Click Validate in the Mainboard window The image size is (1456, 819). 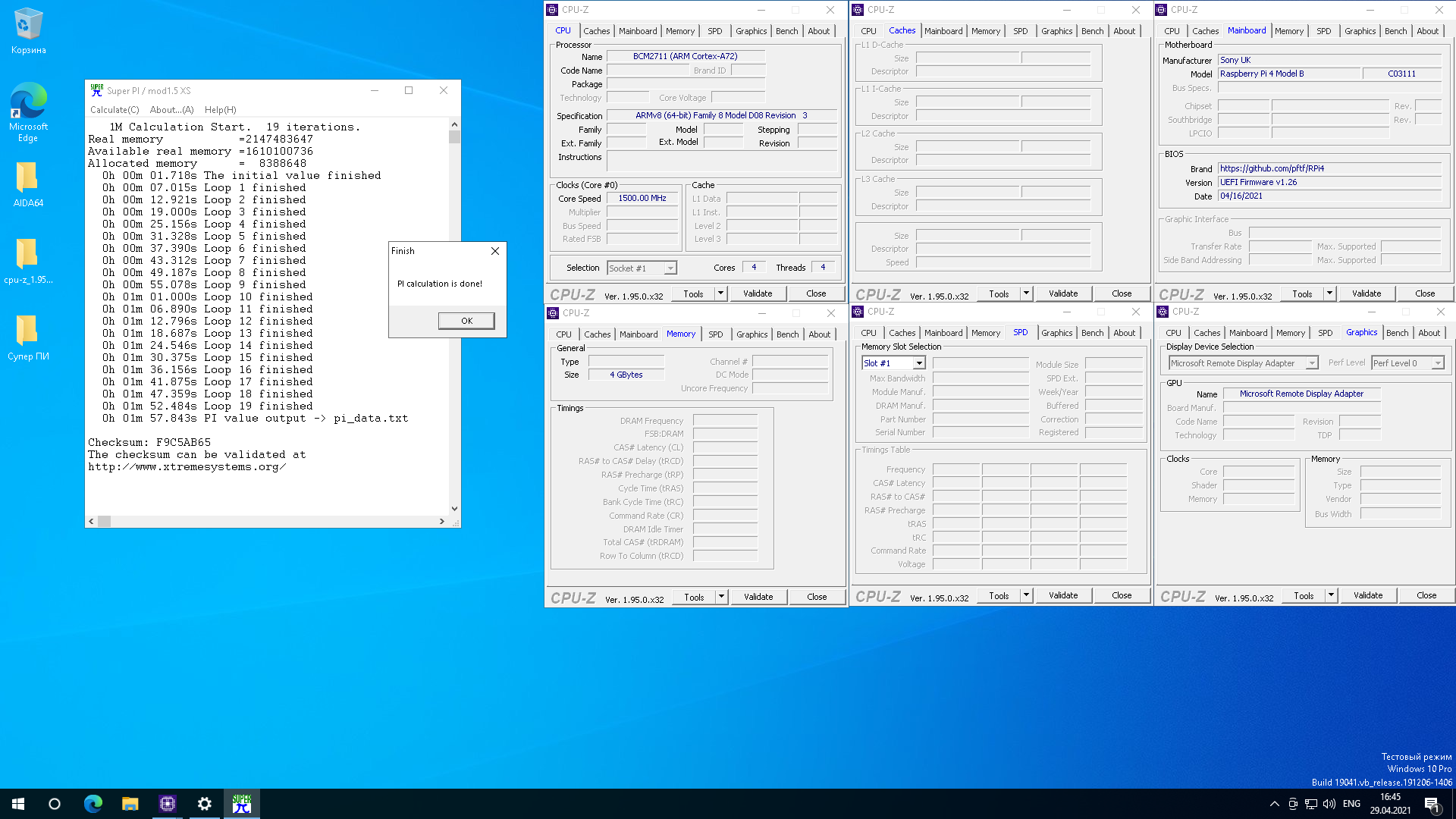pos(1367,293)
